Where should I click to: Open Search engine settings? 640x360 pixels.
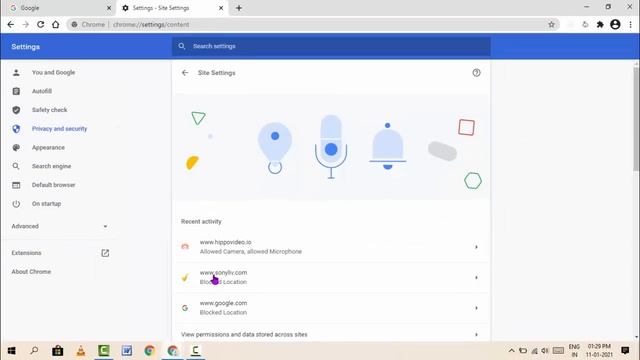point(51,166)
